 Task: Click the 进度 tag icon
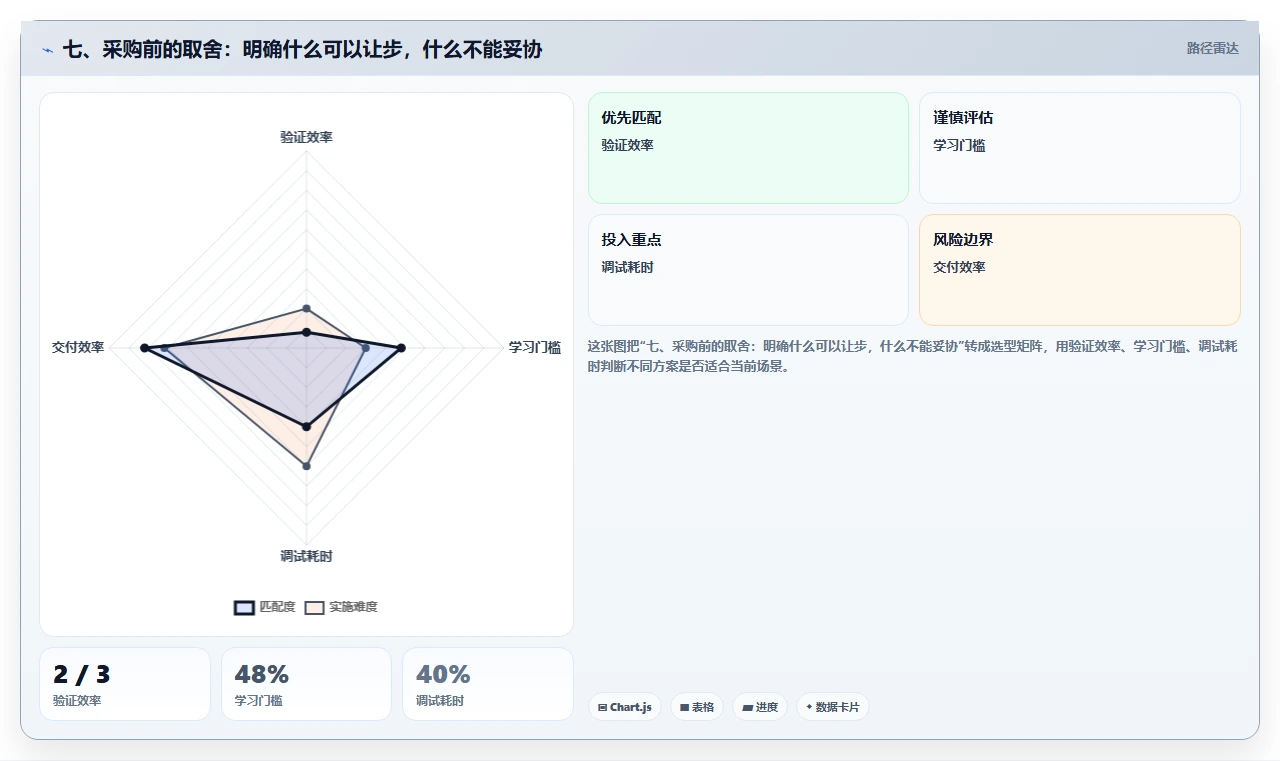pos(747,707)
